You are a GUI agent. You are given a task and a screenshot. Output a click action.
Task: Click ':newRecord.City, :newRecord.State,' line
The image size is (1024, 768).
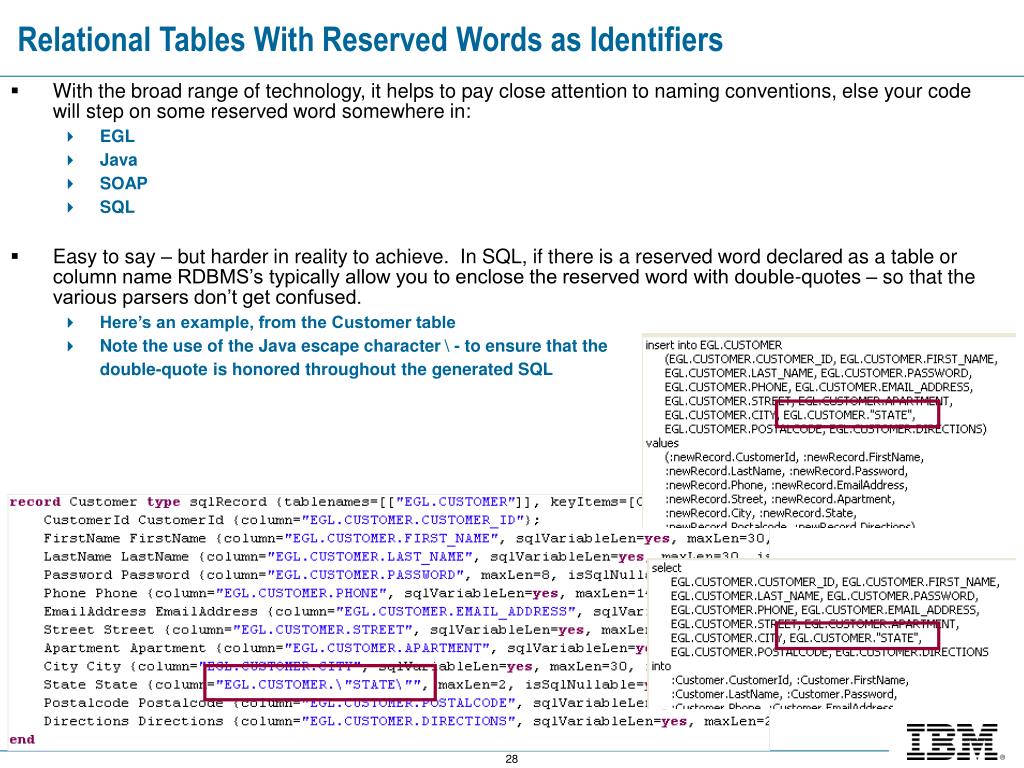point(760,513)
